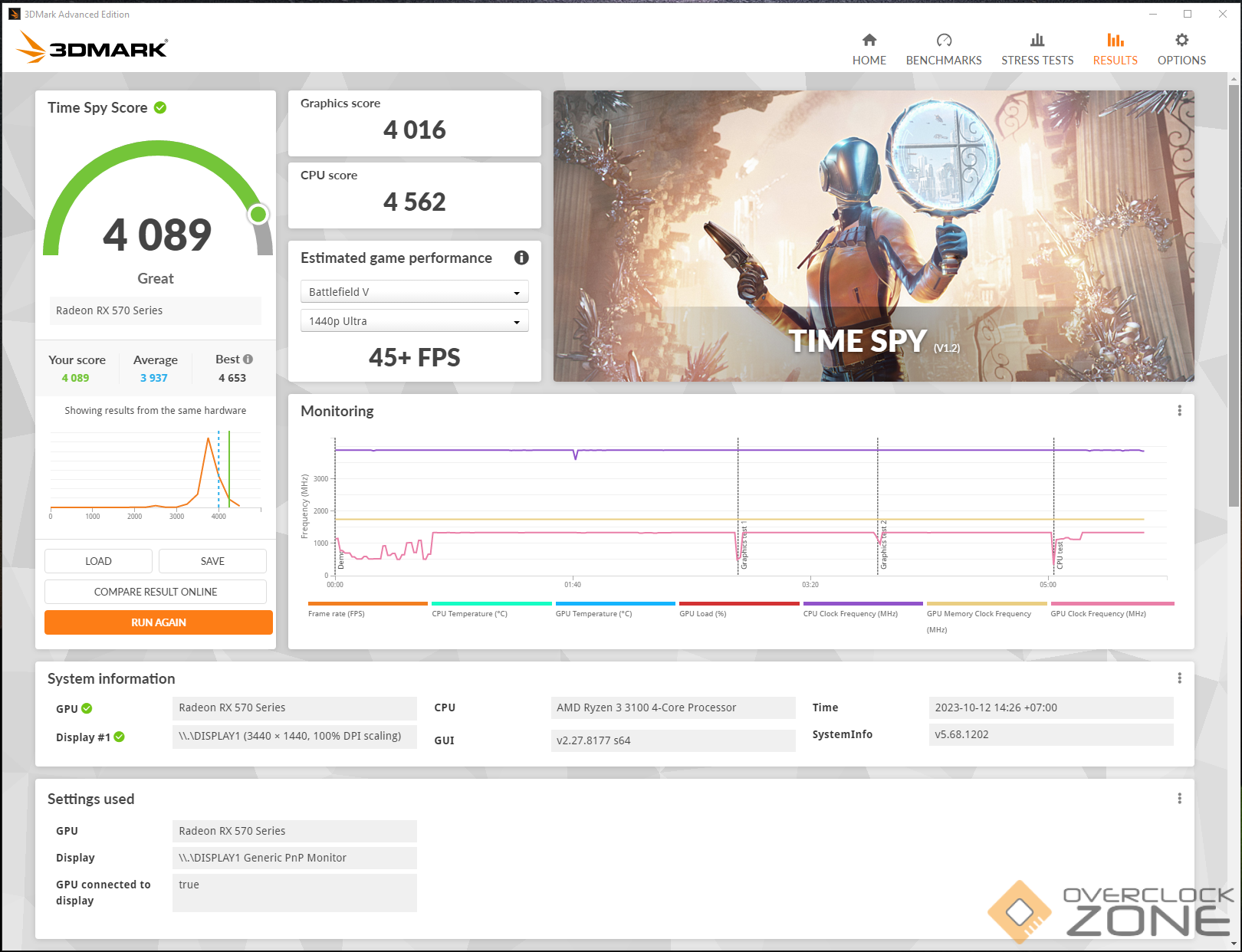
Task: Toggle GPU Temperature legend in Monitoring
Action: [x=593, y=613]
